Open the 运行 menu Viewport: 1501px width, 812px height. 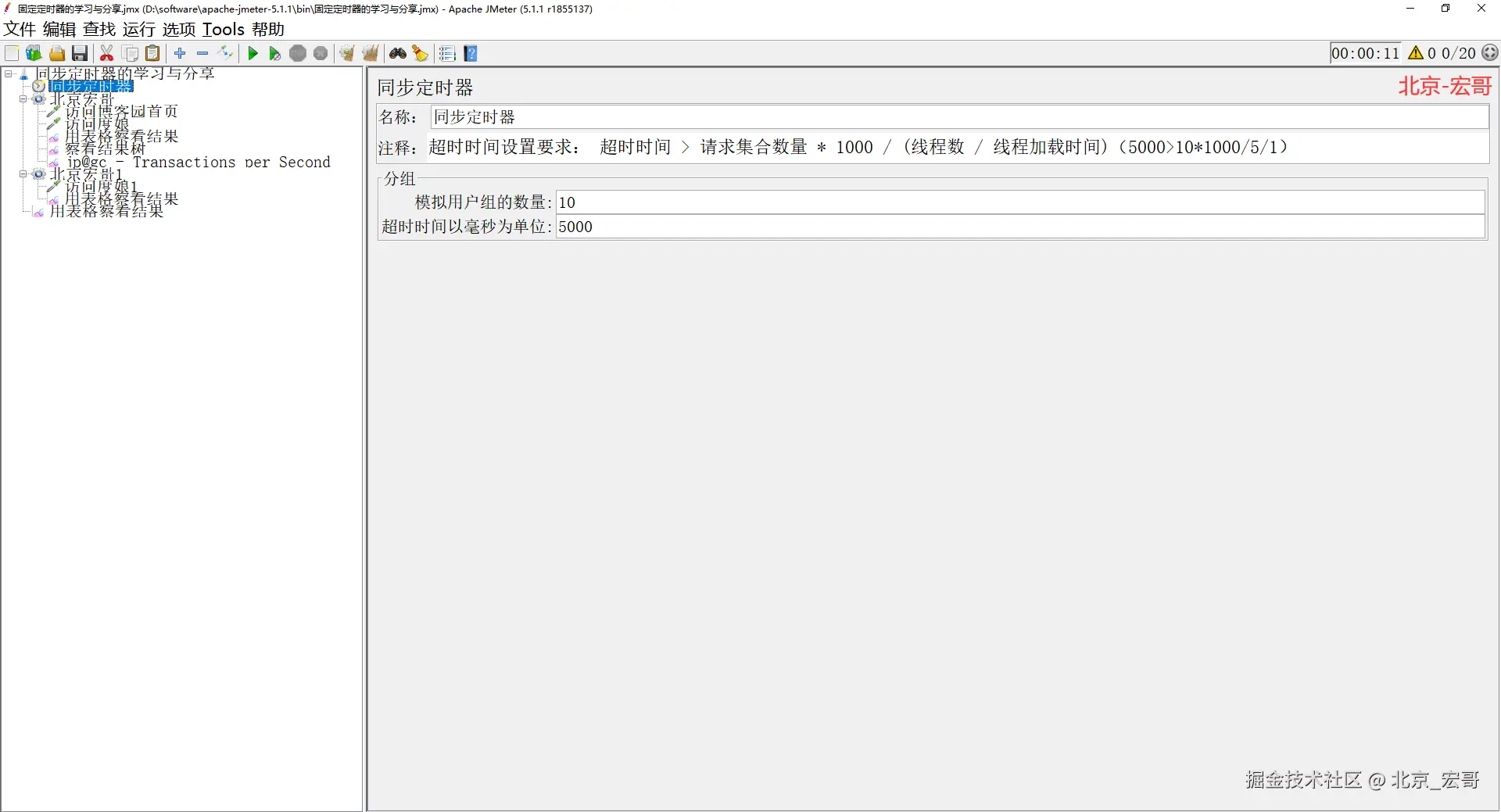coord(139,30)
